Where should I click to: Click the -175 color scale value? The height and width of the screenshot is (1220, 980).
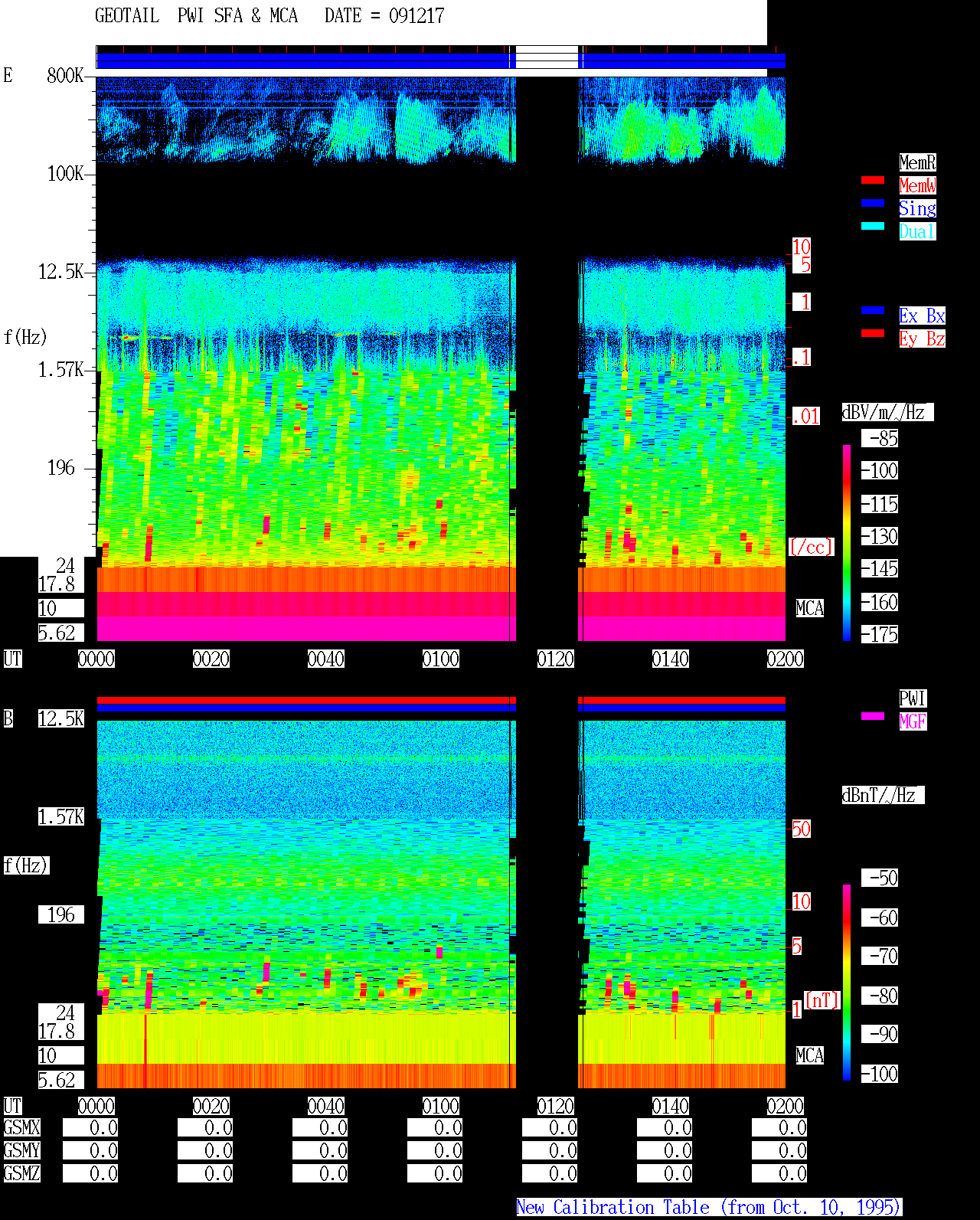880,634
